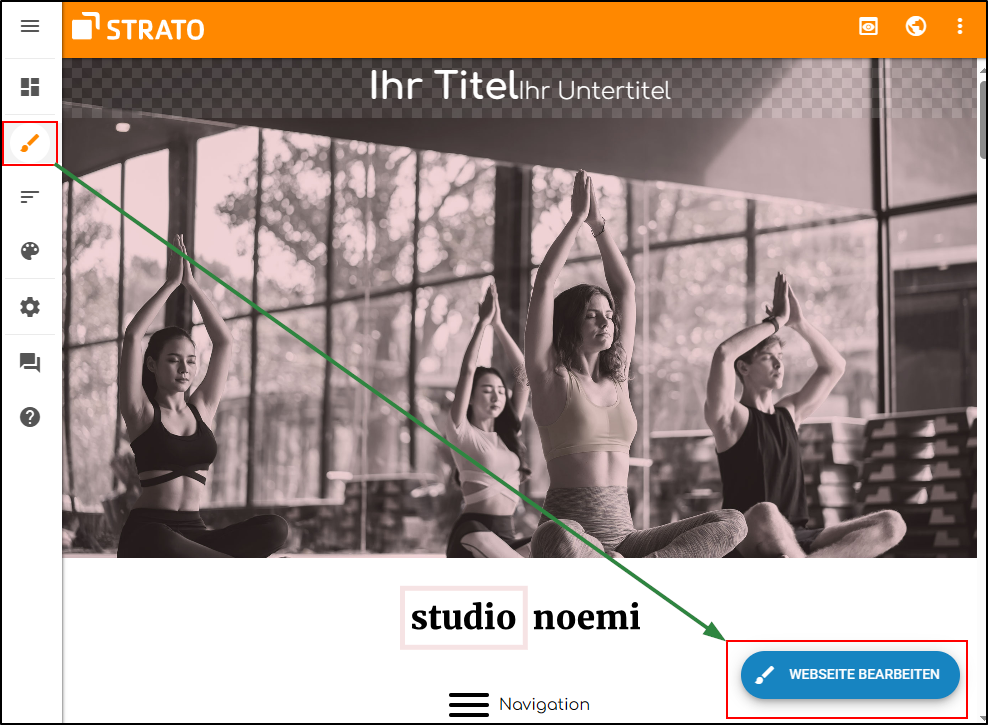
Task: Open the chat feedback bubbles icon
Action: point(30,363)
